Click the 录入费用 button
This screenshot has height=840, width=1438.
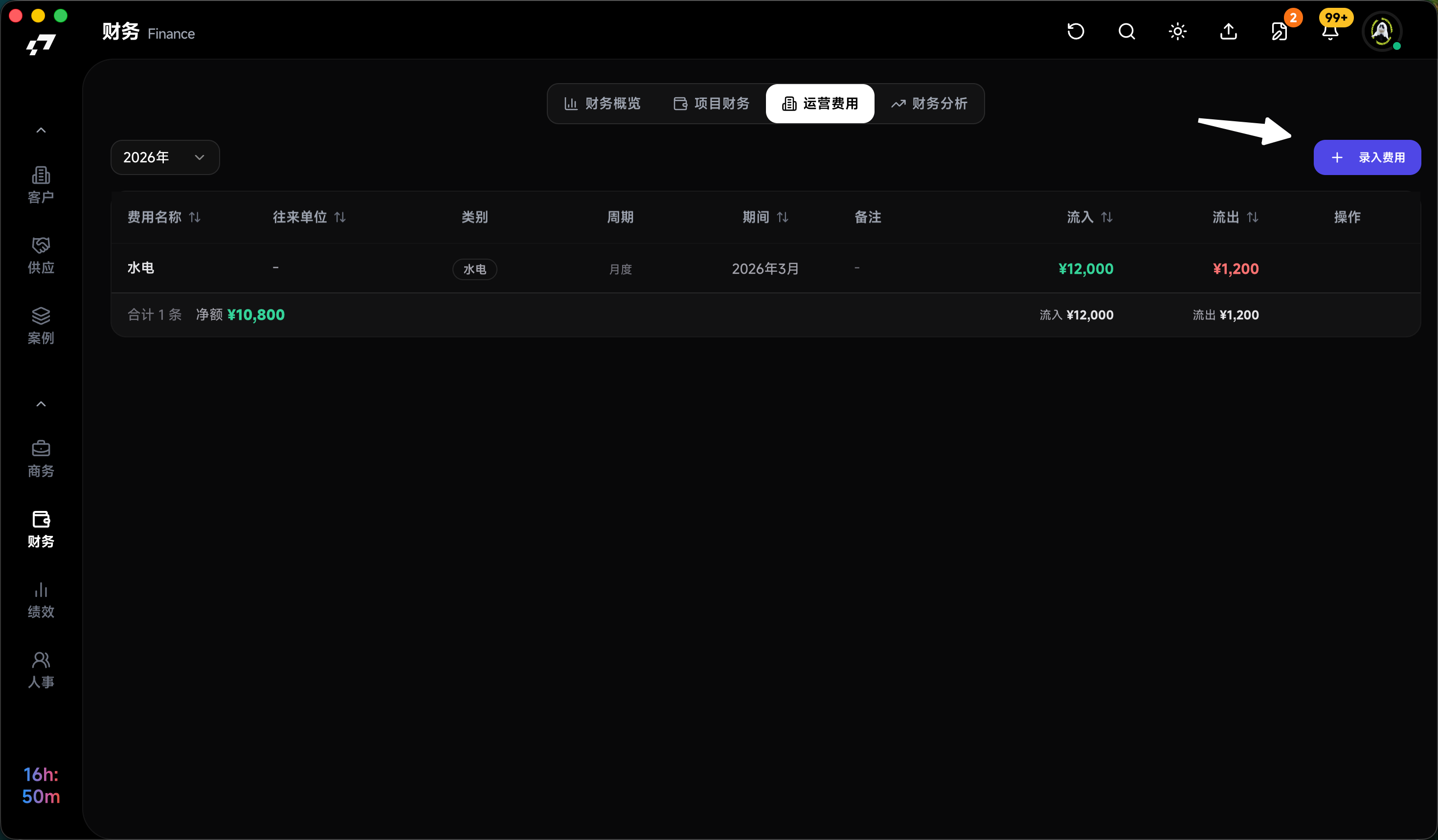click(x=1367, y=157)
